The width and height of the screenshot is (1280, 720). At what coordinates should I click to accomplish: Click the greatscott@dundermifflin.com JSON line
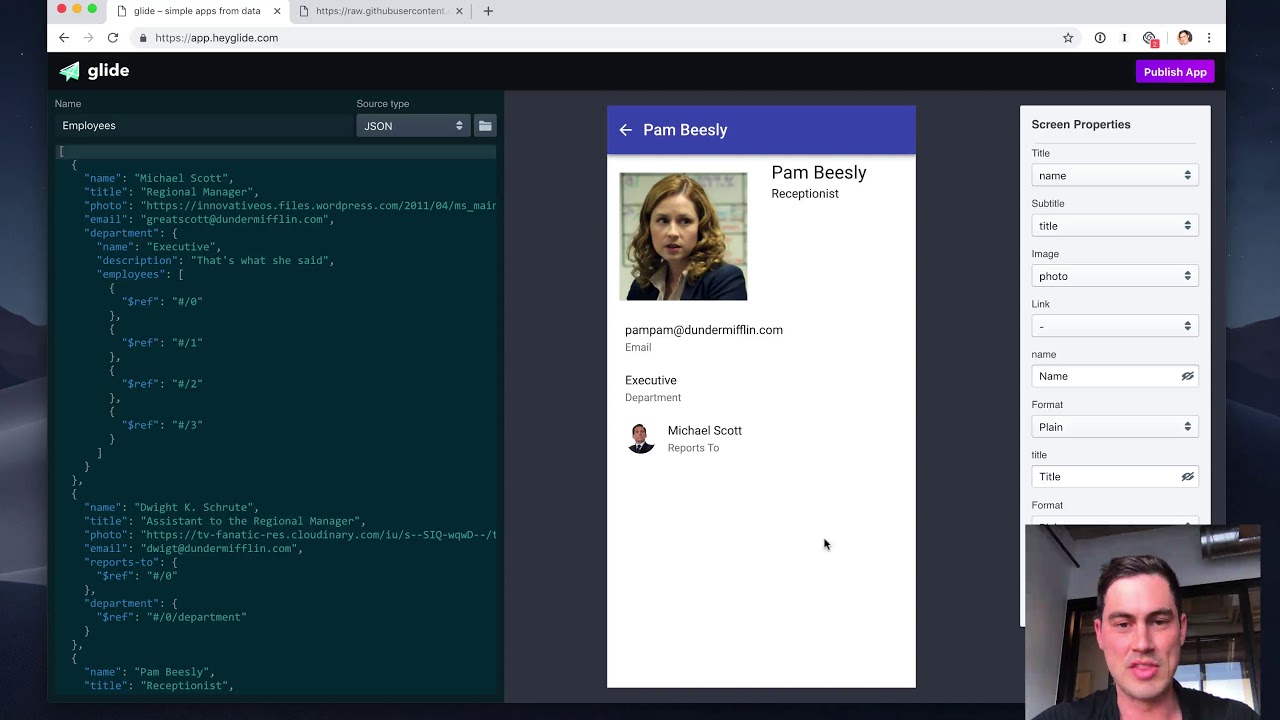[x=209, y=219]
